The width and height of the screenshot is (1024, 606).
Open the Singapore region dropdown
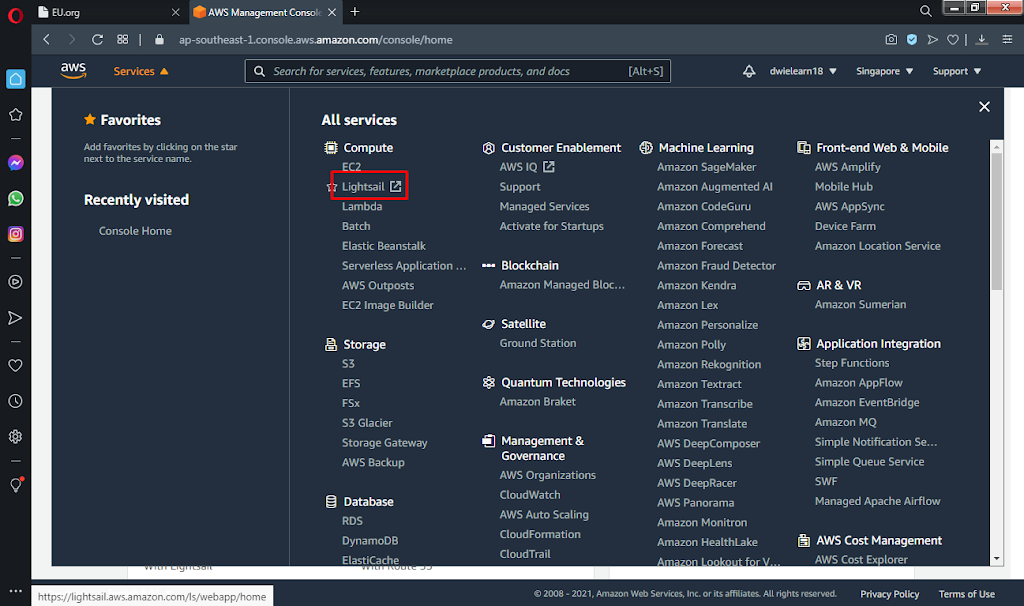coord(884,71)
